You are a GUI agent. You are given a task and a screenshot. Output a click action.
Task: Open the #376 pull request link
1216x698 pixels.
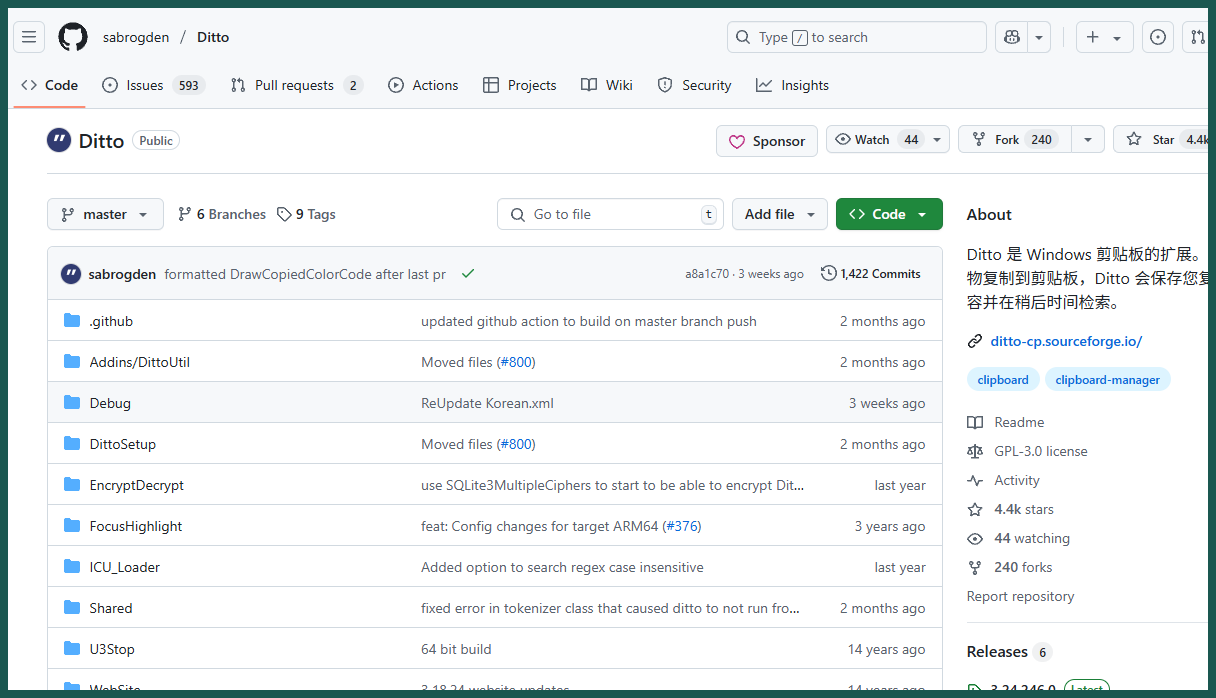682,526
